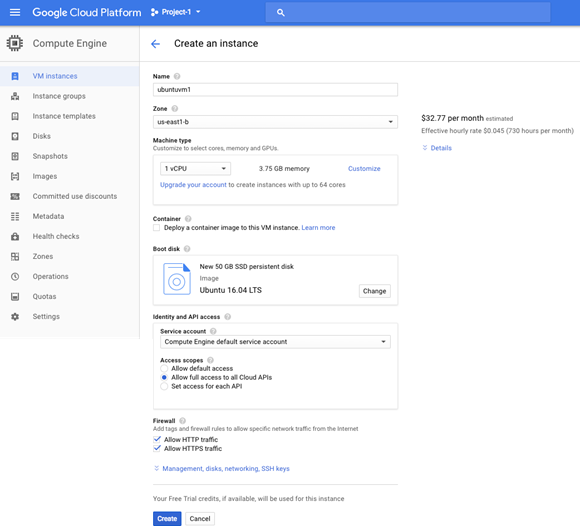
Task: Toggle Allow HTTP traffic checkbox
Action: coord(157,439)
